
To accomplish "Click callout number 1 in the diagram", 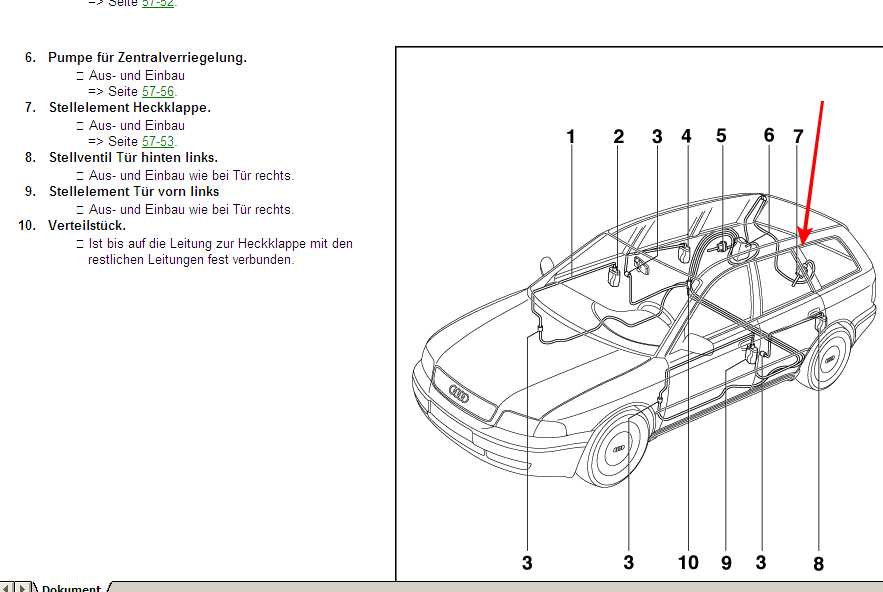I will click(571, 137).
